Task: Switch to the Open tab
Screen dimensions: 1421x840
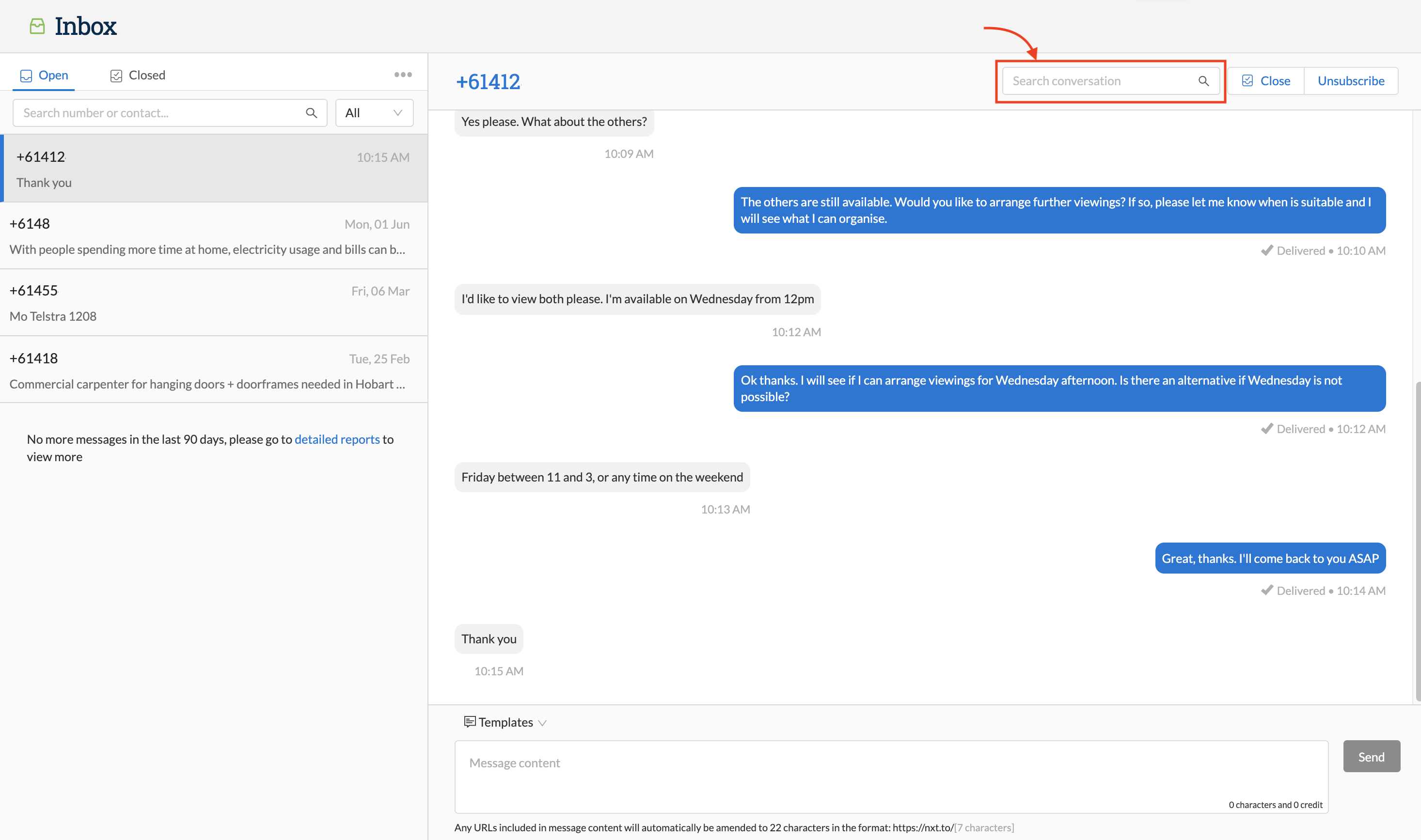Action: (44, 75)
